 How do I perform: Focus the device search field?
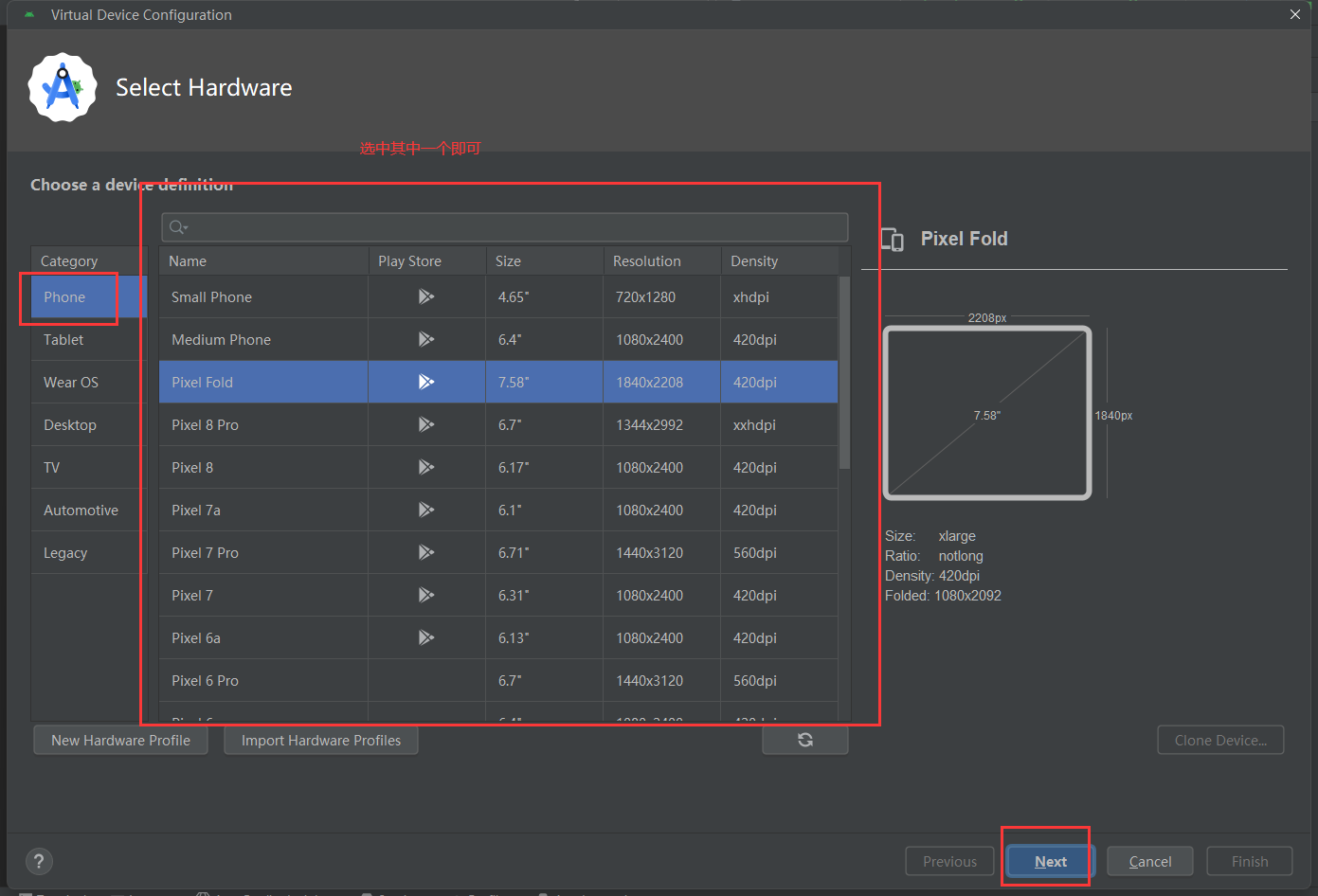[x=505, y=227]
